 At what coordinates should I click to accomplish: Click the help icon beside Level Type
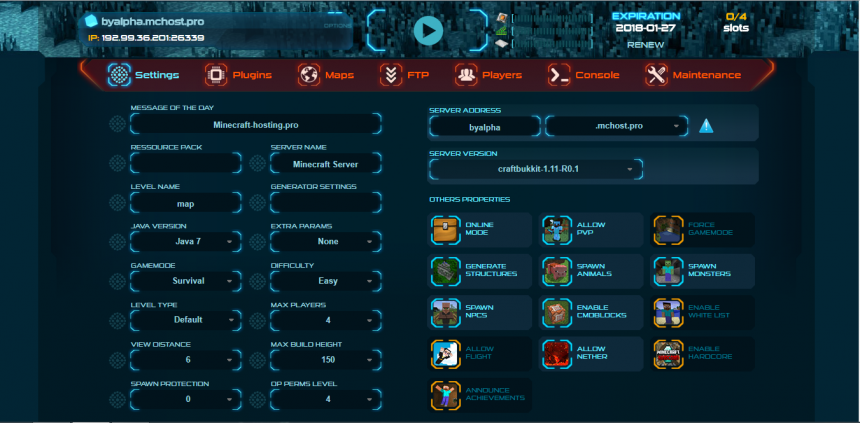pyautogui.click(x=117, y=320)
